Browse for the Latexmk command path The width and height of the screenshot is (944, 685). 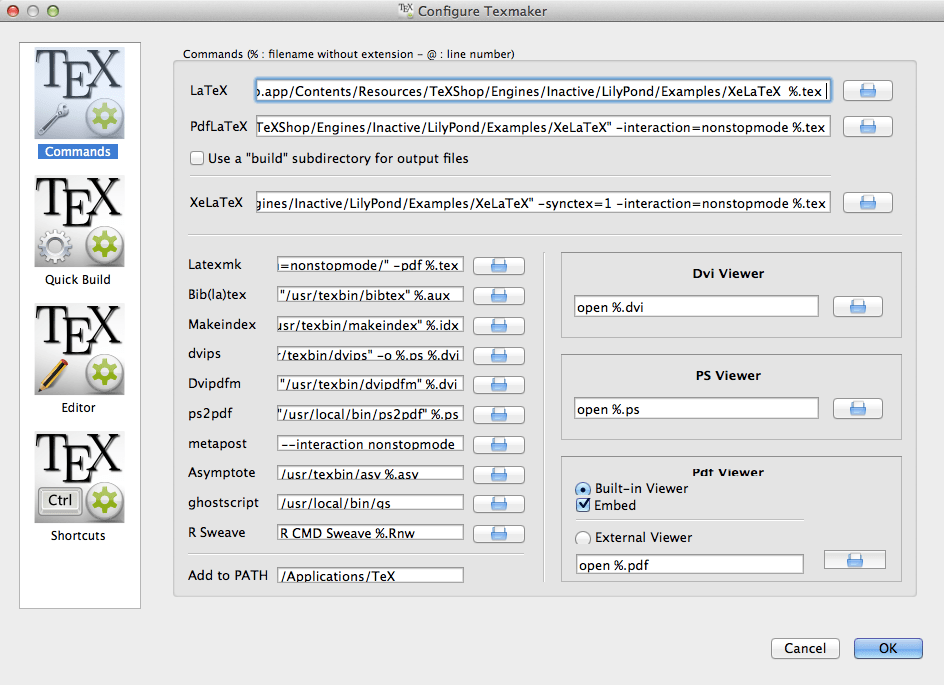[498, 265]
